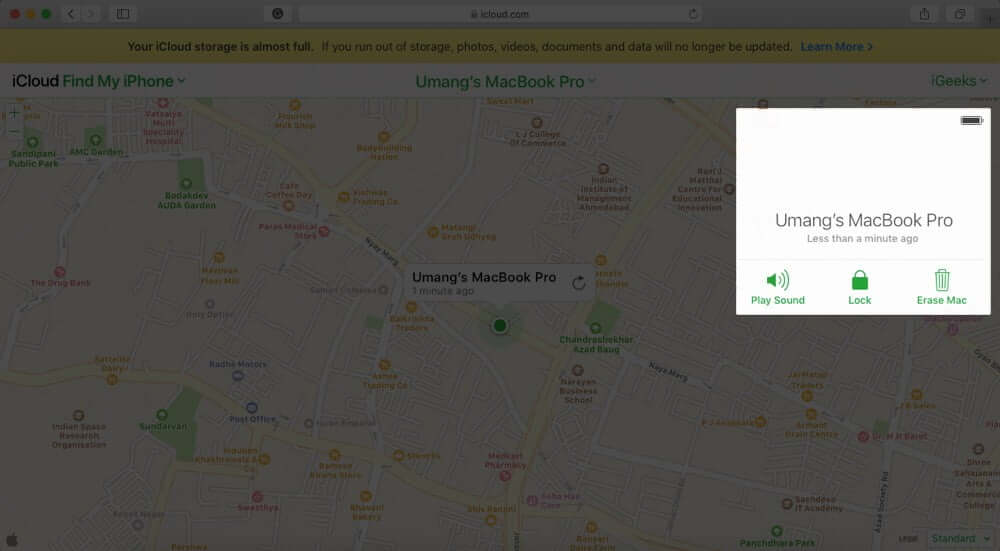Expand Umang's MacBook Pro devices dropdown

tap(505, 82)
